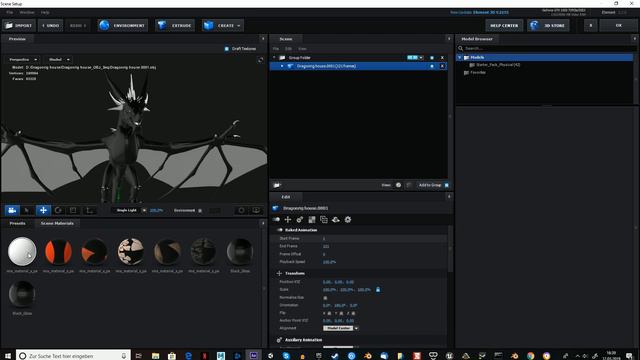Viewport: 640px width, 360px height.
Task: Open the HELP CENTER button
Action: click(x=504, y=25)
